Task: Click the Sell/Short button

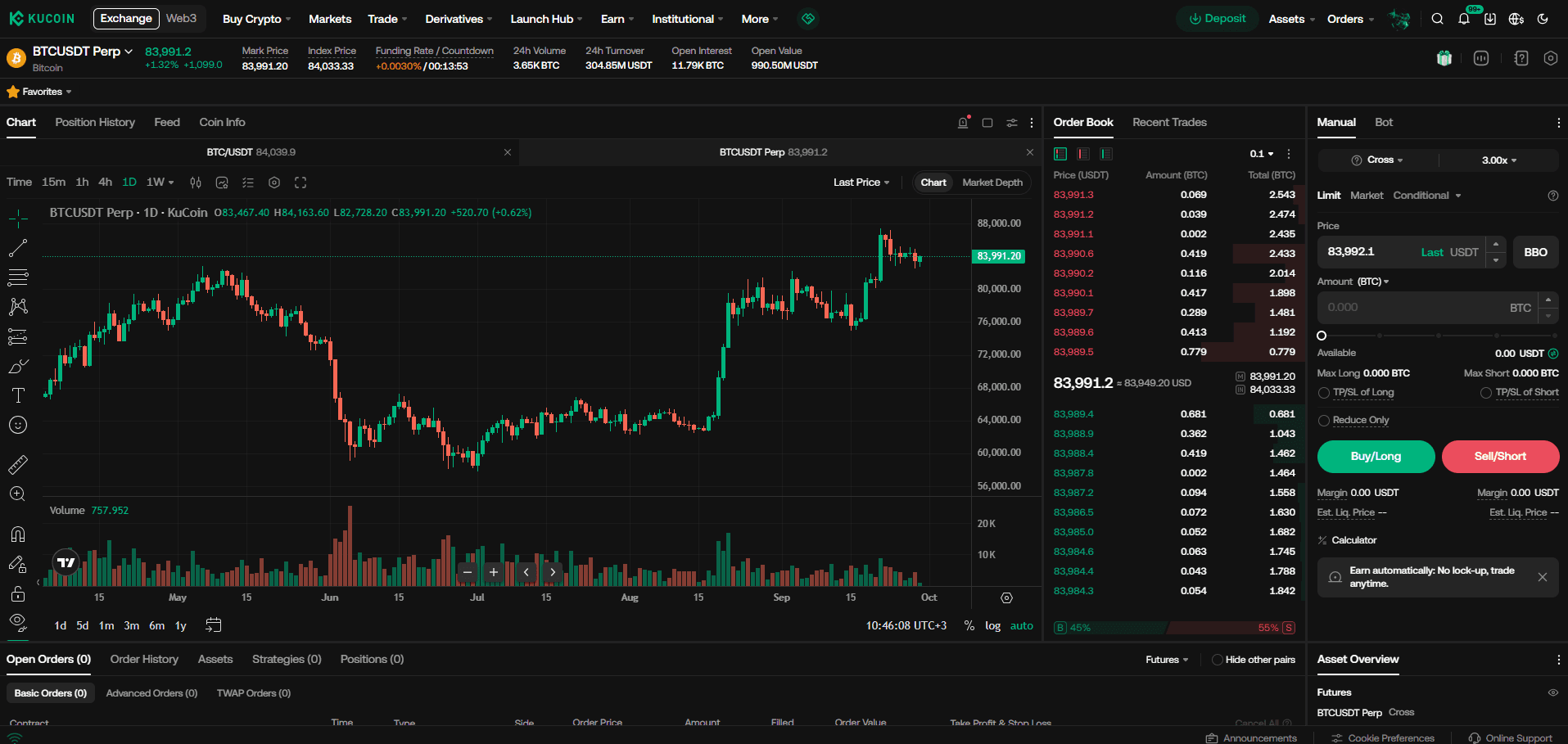Action: (1500, 457)
